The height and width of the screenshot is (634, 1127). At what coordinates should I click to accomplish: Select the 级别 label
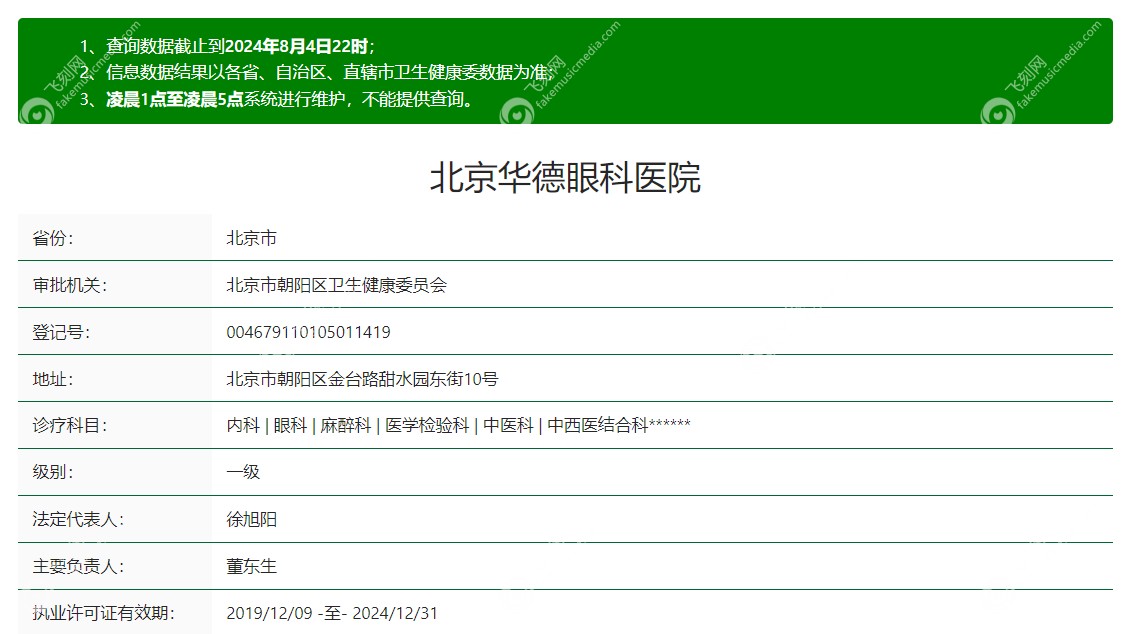coord(52,472)
